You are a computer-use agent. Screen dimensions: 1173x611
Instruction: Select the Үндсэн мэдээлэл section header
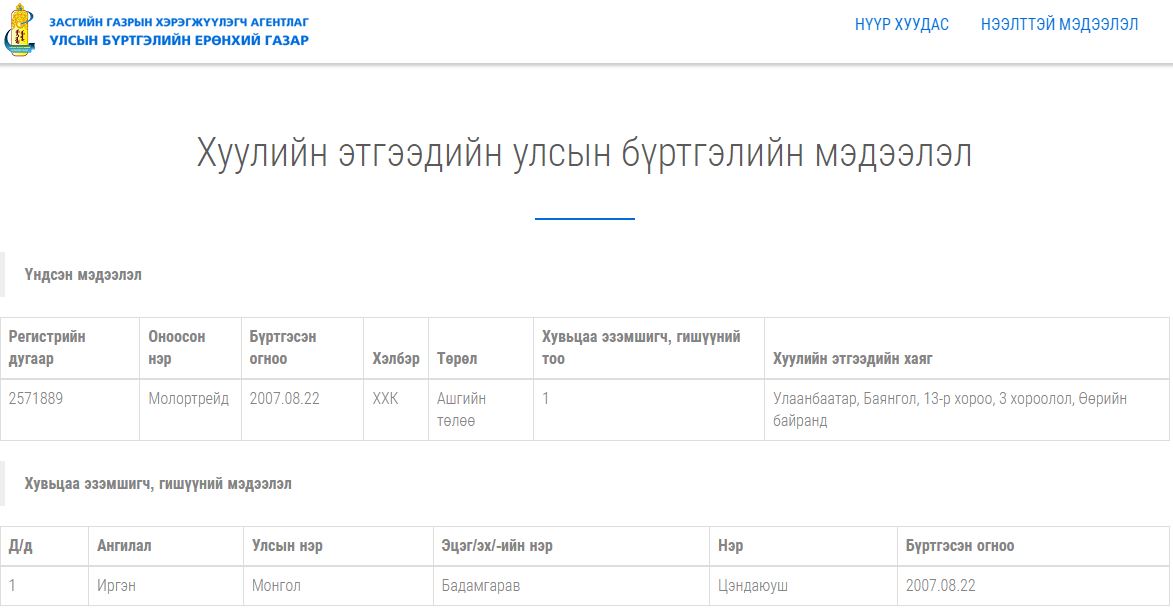(x=83, y=274)
